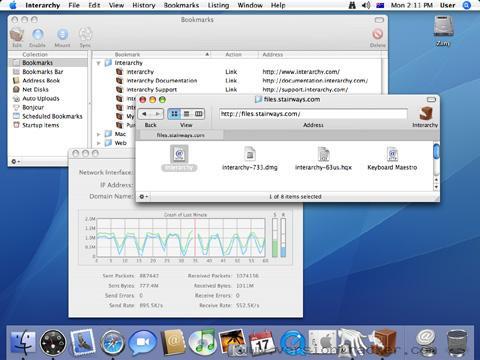Click the http://www.interarchy.com/ address cell

[301, 72]
